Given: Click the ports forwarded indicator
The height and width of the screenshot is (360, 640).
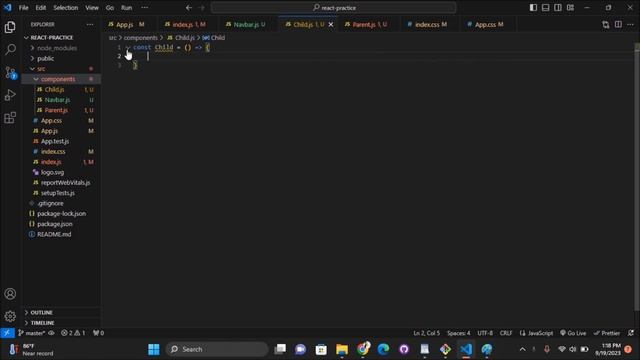Looking at the screenshot, I should [98, 333].
